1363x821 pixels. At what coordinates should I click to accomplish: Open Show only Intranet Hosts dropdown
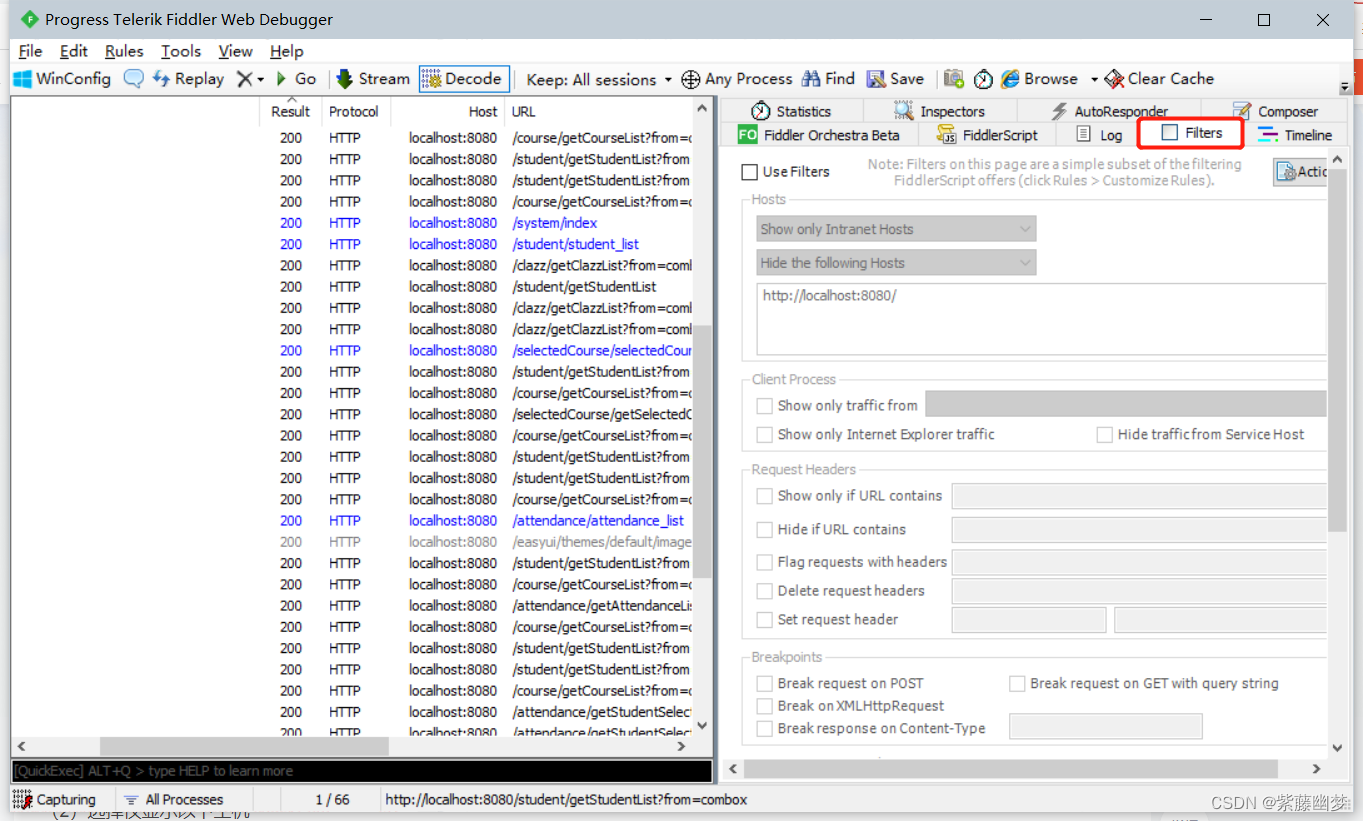point(896,229)
